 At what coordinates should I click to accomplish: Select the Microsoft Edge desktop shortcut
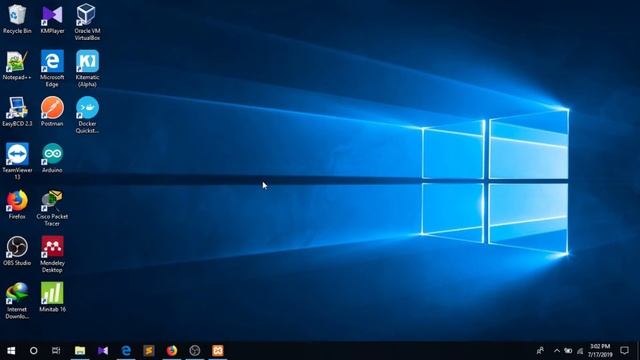click(52, 68)
